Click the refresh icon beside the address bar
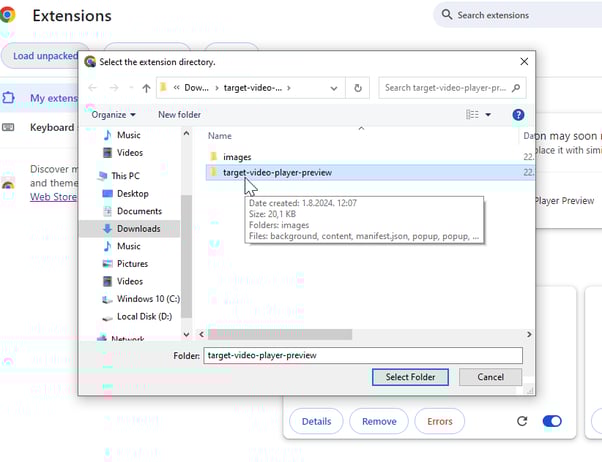This screenshot has height=462, width=602. coord(359,88)
